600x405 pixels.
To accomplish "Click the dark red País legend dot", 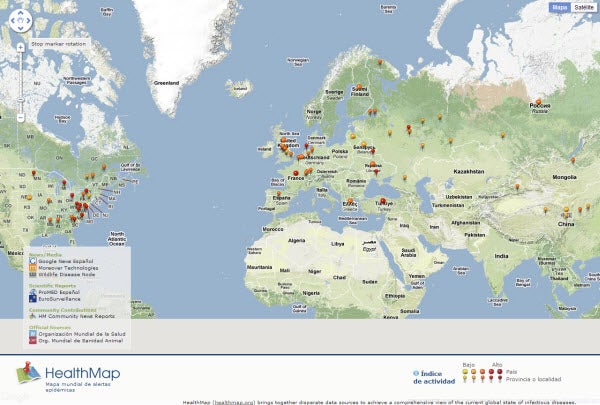I will tap(499, 371).
